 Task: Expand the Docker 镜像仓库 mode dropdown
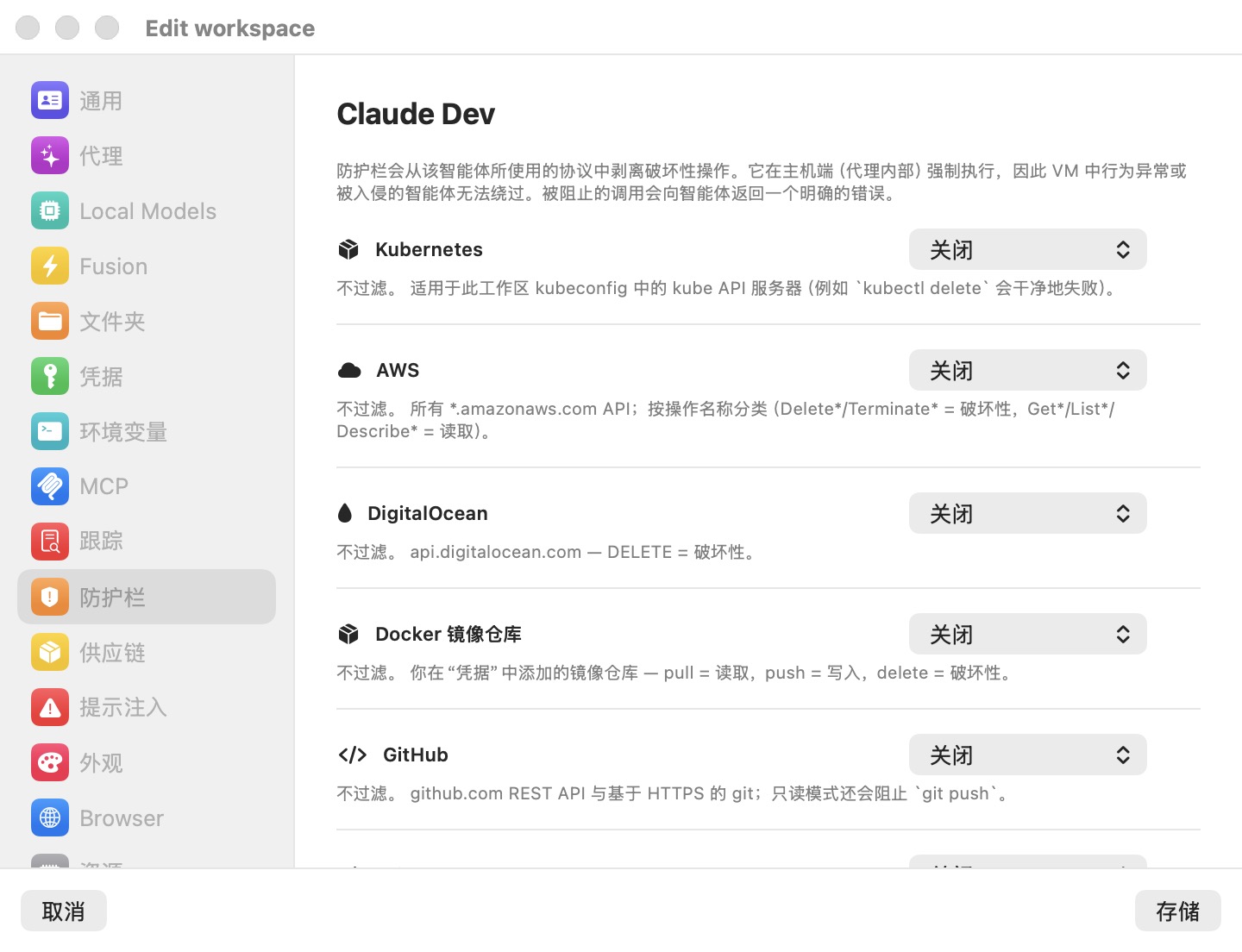click(1028, 635)
